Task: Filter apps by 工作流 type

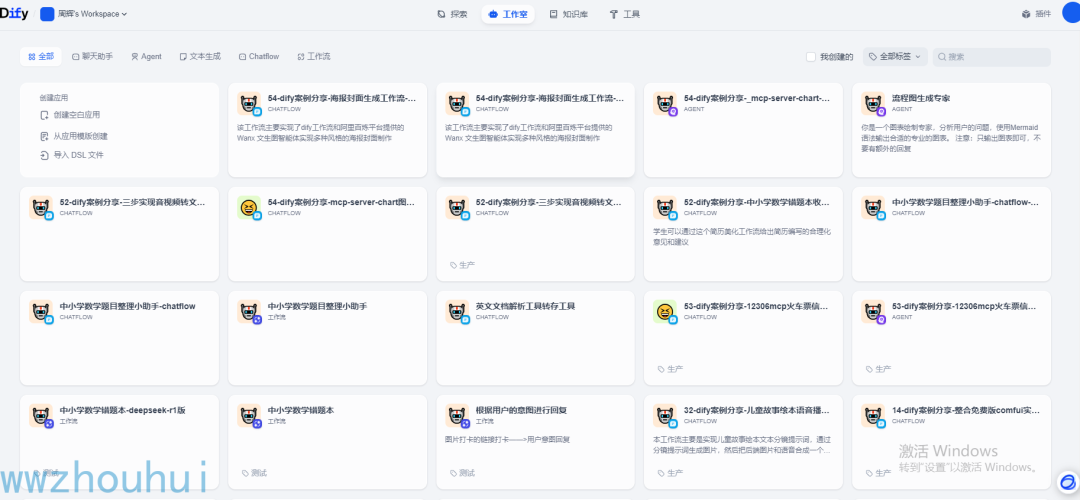Action: click(313, 56)
